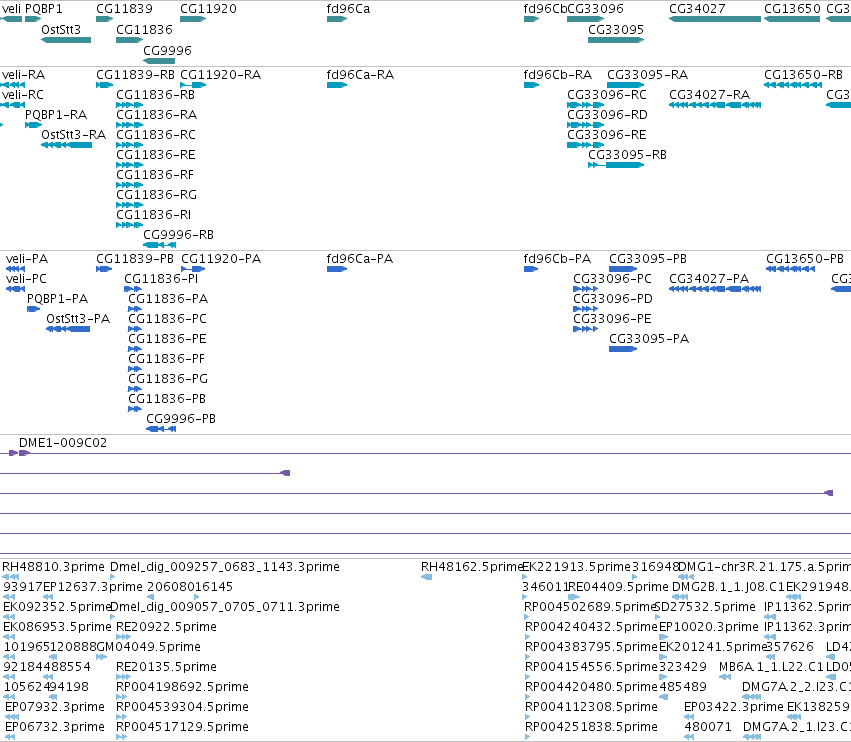The width and height of the screenshot is (851, 742).
Task: Click the CG33096-RD transcript label
Action: (607, 115)
